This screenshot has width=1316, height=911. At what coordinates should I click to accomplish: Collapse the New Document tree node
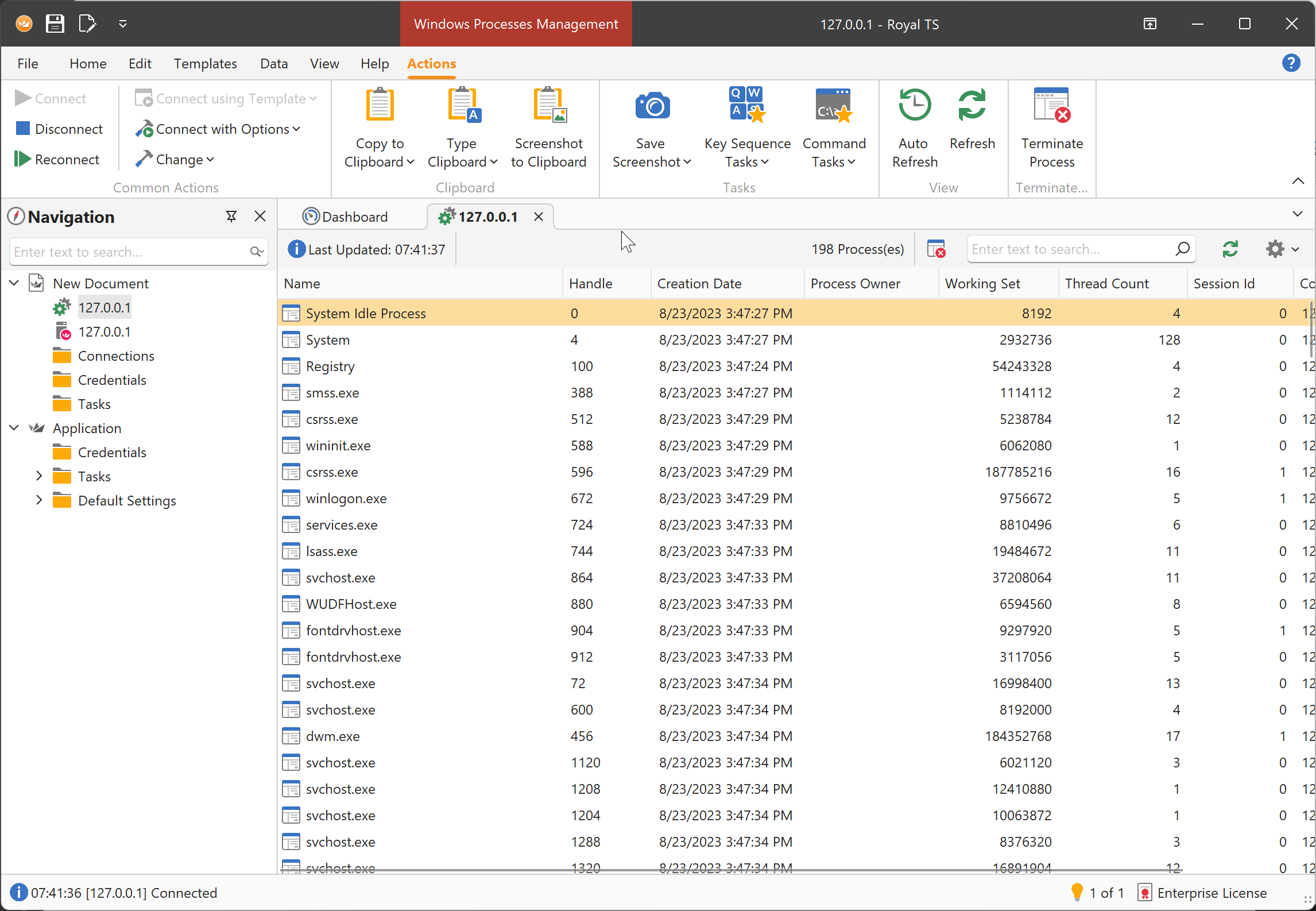coord(14,283)
